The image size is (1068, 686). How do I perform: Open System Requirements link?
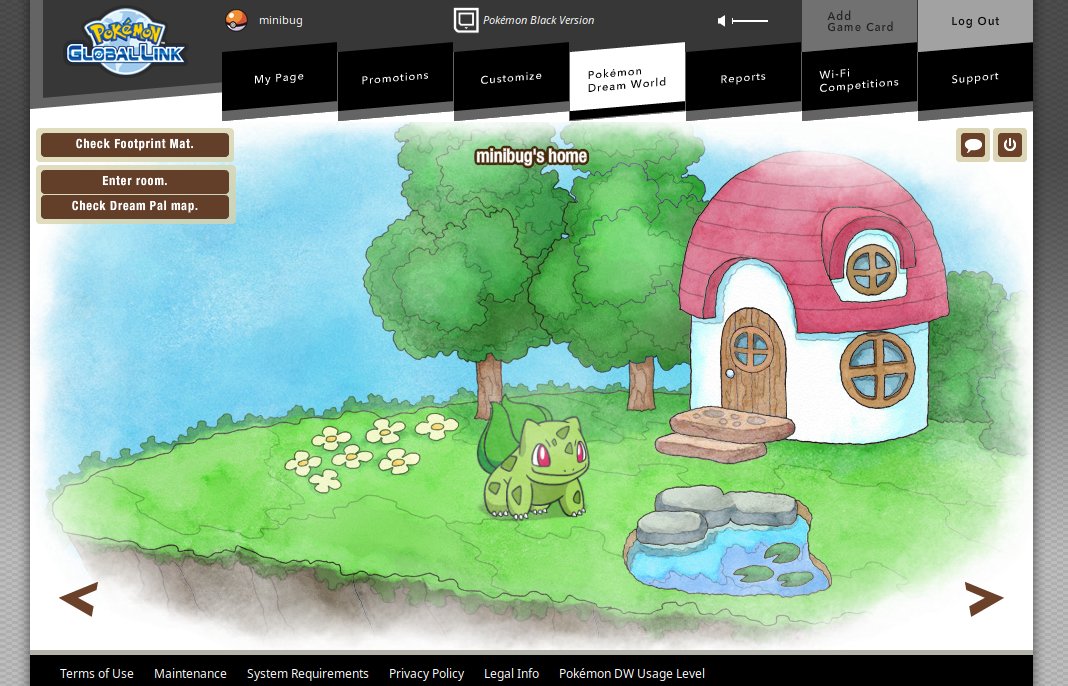click(307, 673)
